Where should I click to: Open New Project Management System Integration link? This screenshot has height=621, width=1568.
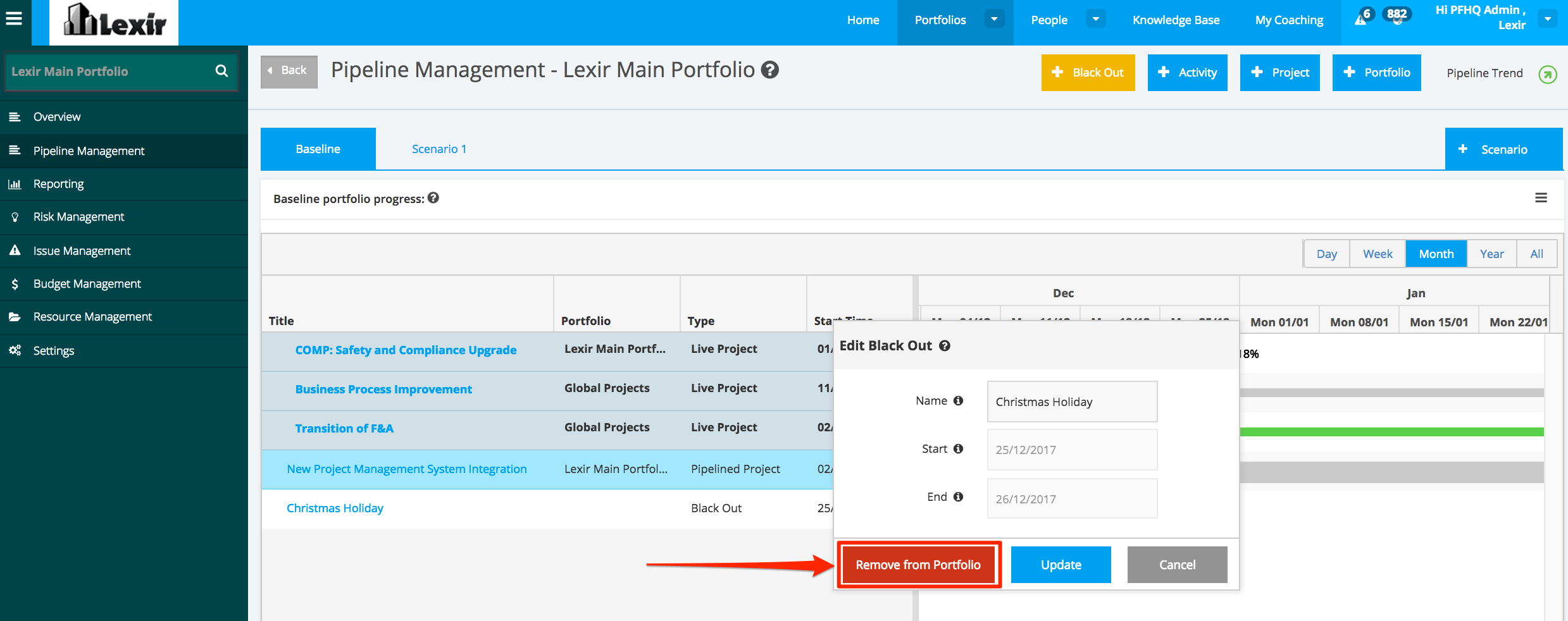pos(407,469)
